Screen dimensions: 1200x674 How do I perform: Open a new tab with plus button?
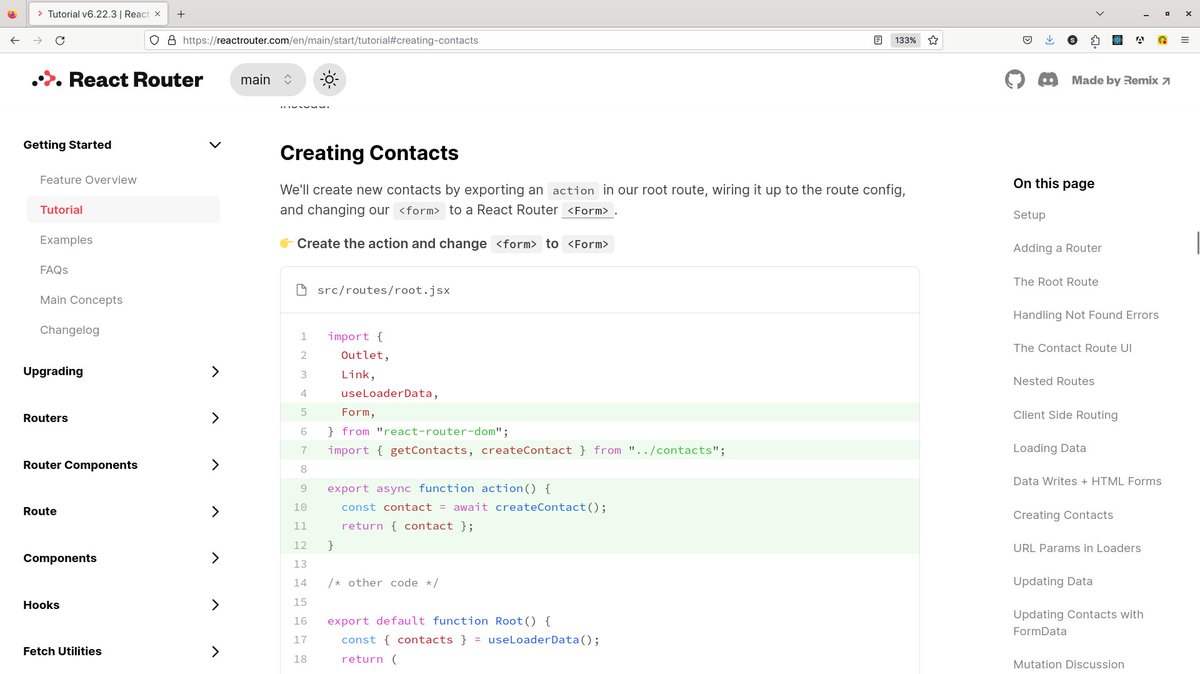tap(181, 14)
